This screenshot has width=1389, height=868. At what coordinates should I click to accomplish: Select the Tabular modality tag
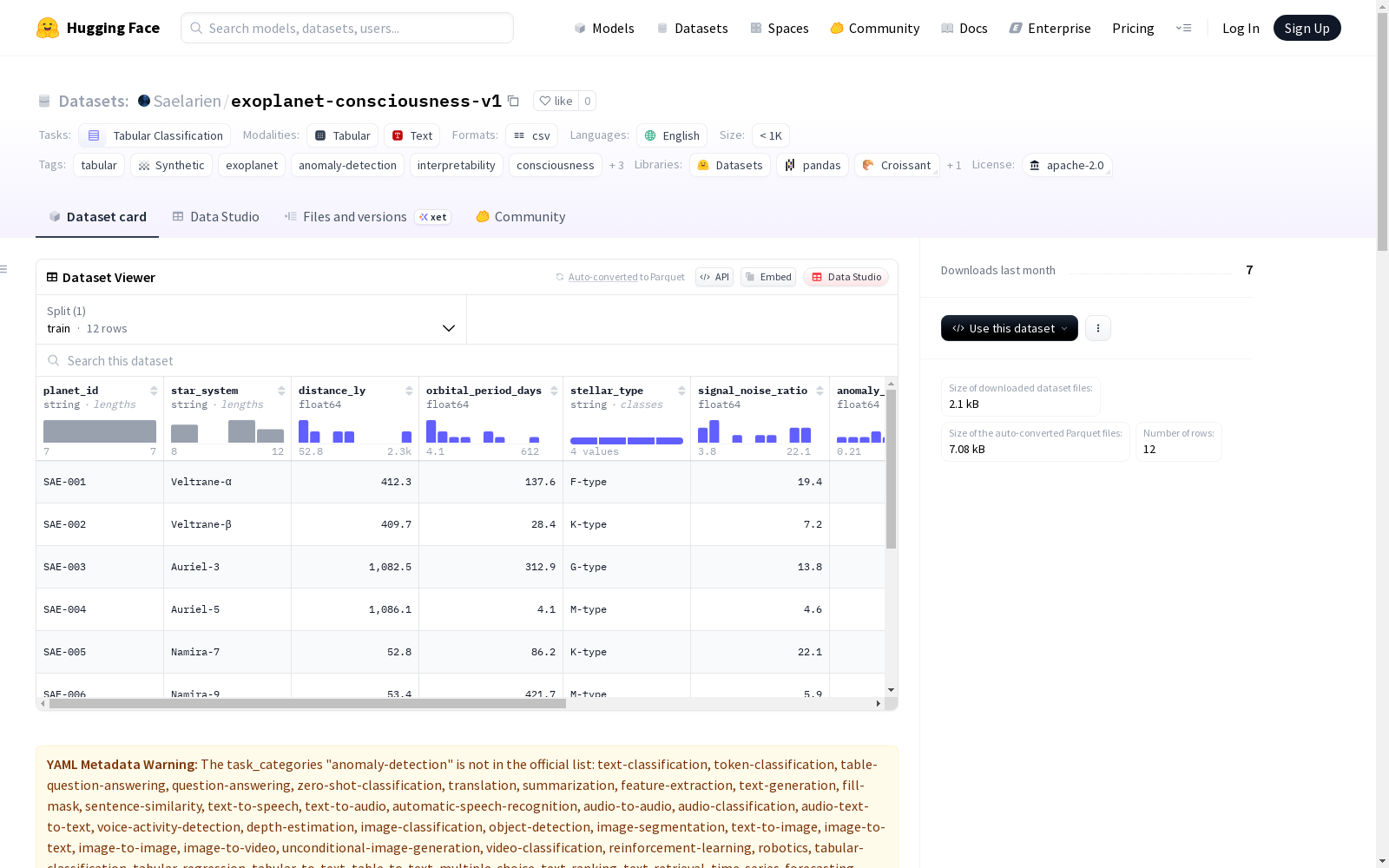[342, 135]
